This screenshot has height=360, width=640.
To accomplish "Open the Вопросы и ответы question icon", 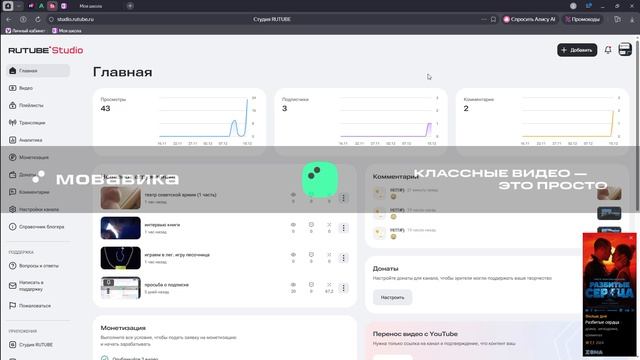I will point(13,266).
